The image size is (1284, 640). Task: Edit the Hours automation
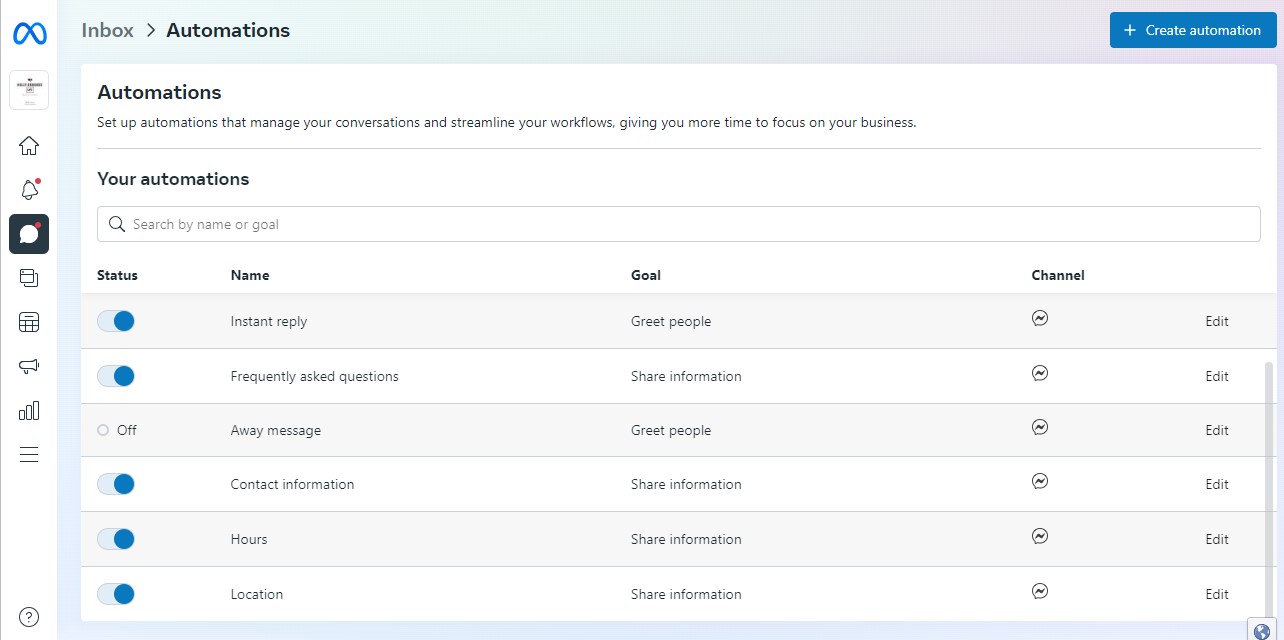tap(1216, 539)
